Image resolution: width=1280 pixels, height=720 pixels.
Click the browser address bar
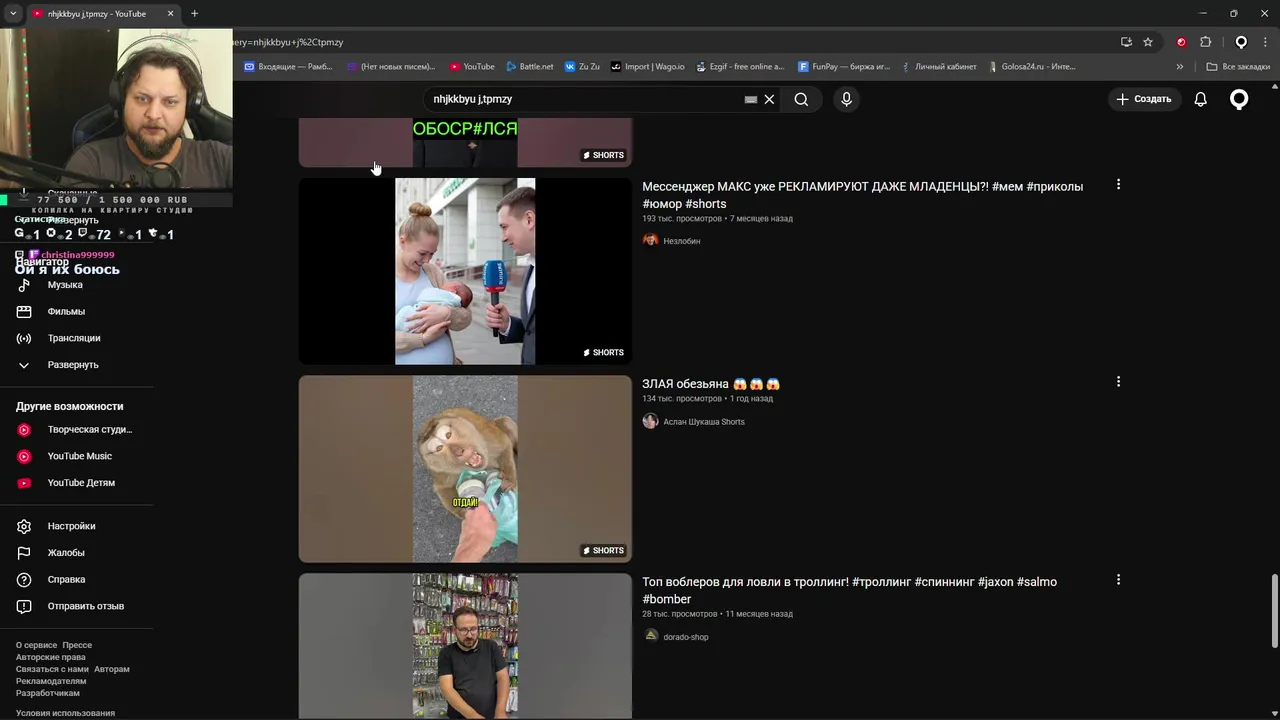coord(670,42)
